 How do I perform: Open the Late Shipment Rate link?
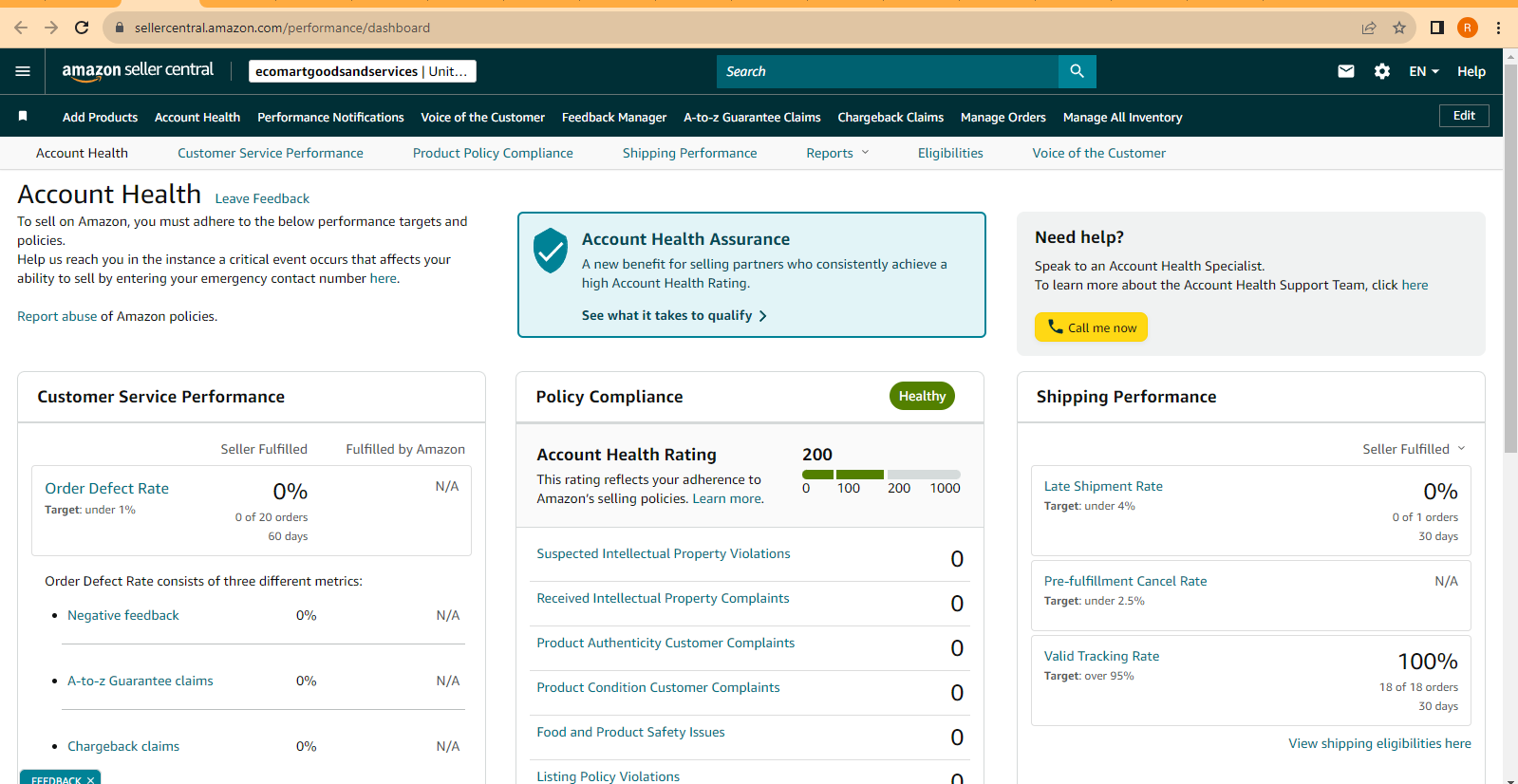pos(1103,486)
